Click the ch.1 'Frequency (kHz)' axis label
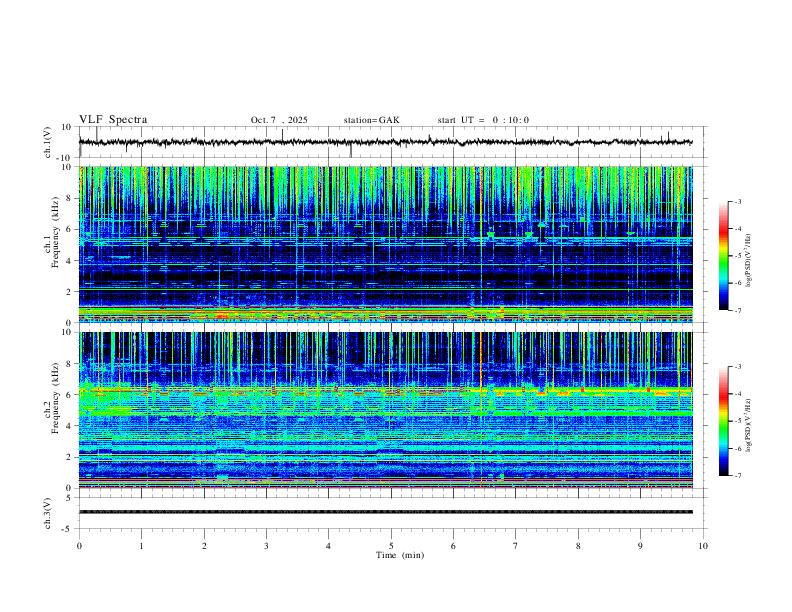The height and width of the screenshot is (612, 792). (x=56, y=233)
